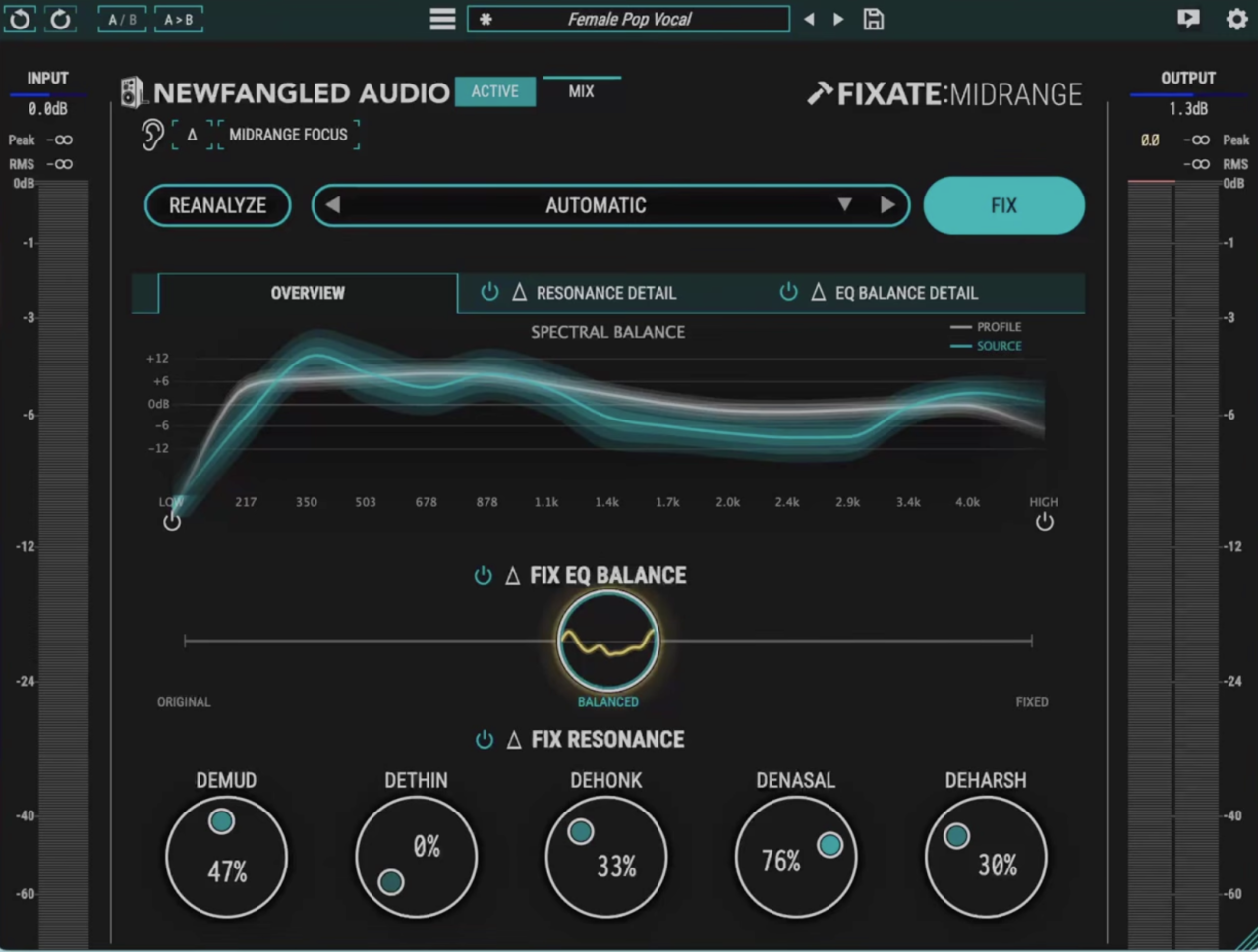Save the preset with floppy icon
The height and width of the screenshot is (952, 1258).
click(x=874, y=19)
